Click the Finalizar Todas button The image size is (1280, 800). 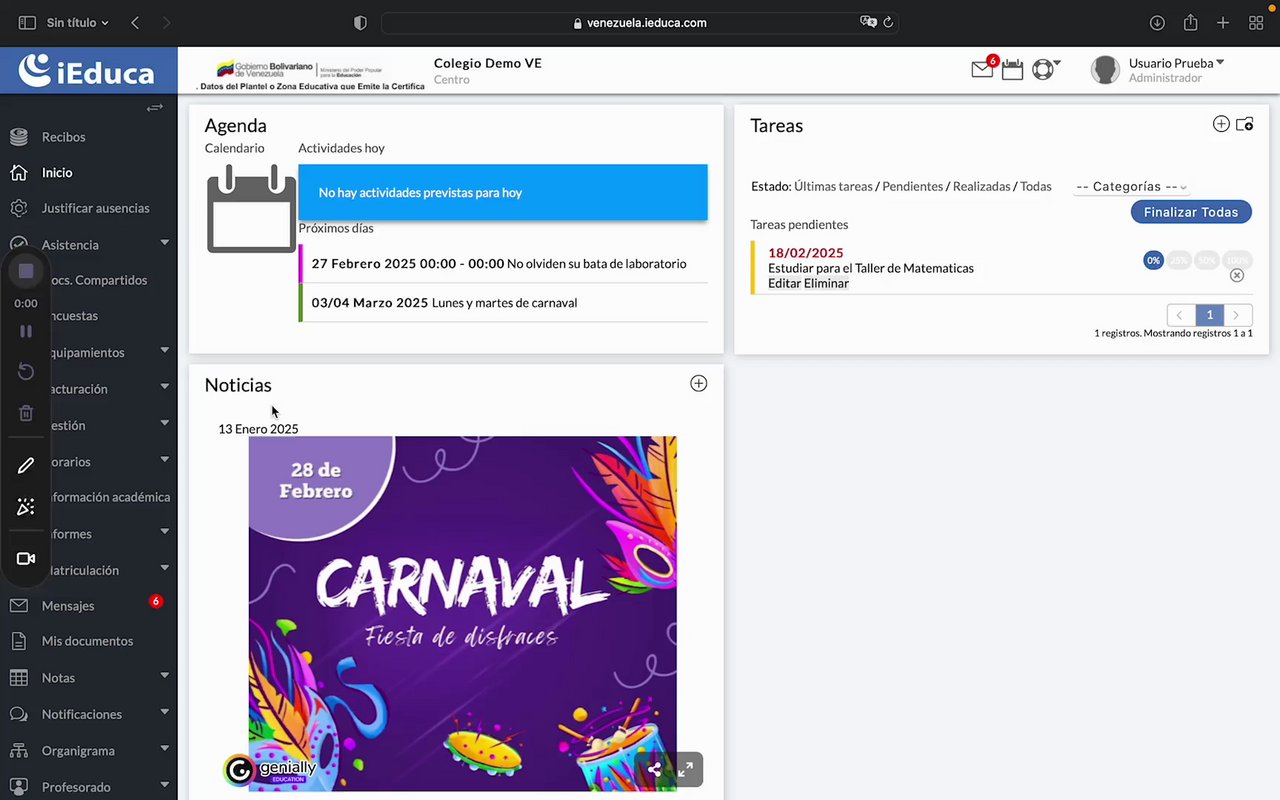pos(1191,212)
